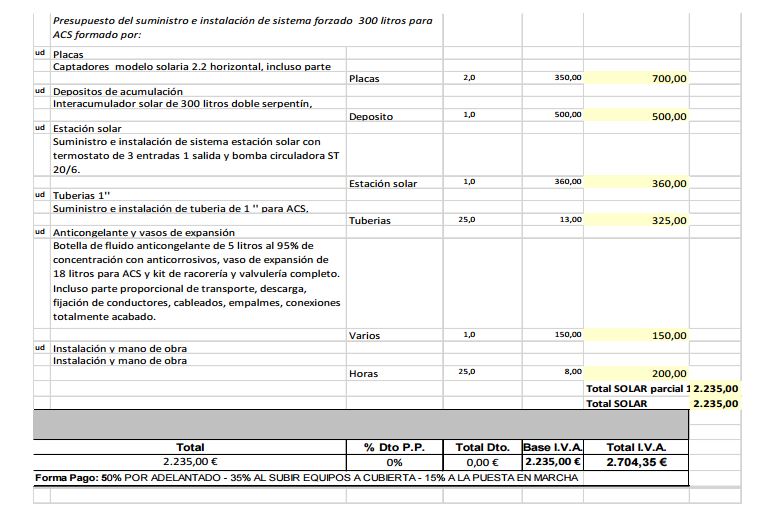Click the Tuberias unit price 13,00
The height and width of the screenshot is (522, 778).
point(571,219)
